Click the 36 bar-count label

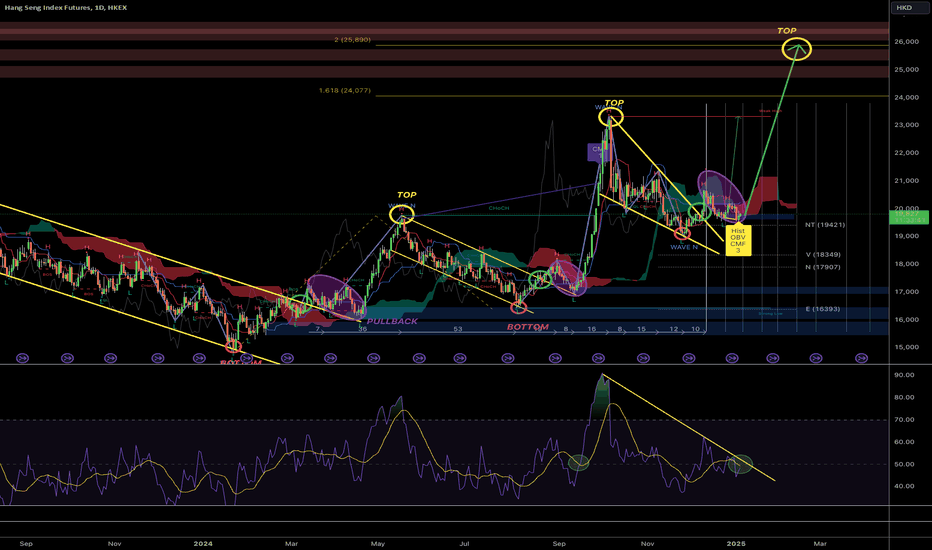363,329
